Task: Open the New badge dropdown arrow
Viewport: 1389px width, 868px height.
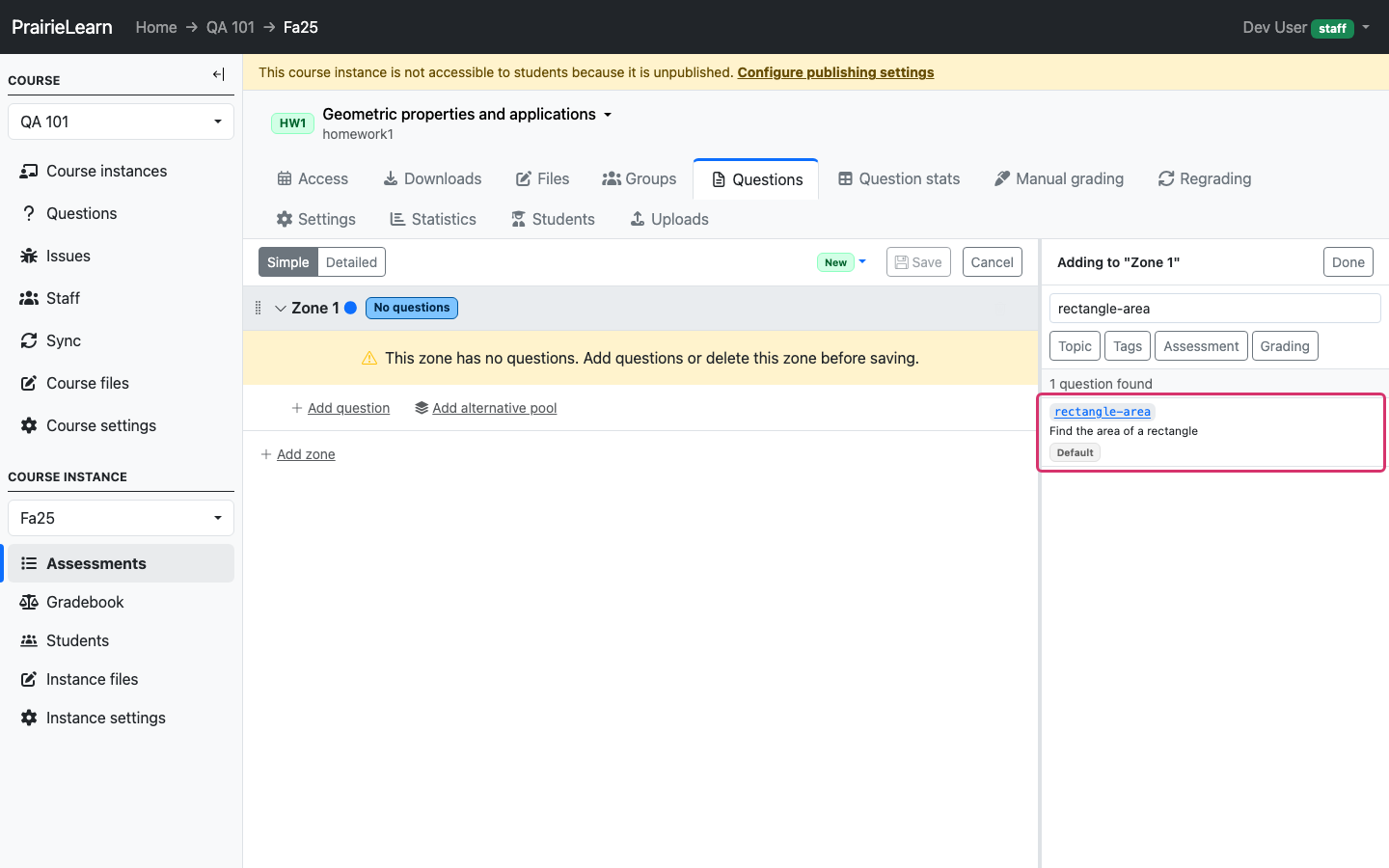Action: tap(862, 261)
